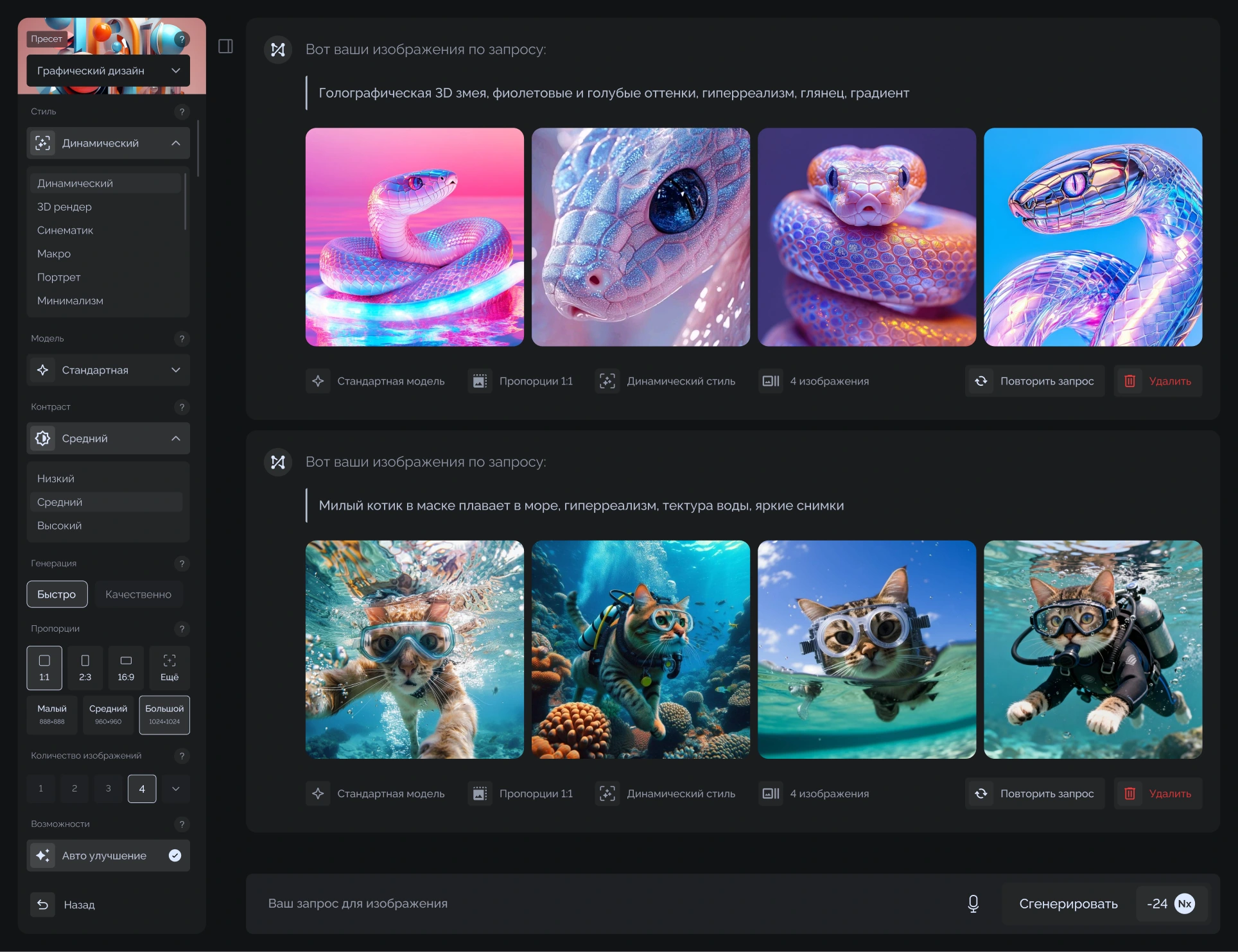Toggle the Авто улучшение checkmark
The height and width of the screenshot is (952, 1238).
tap(175, 856)
